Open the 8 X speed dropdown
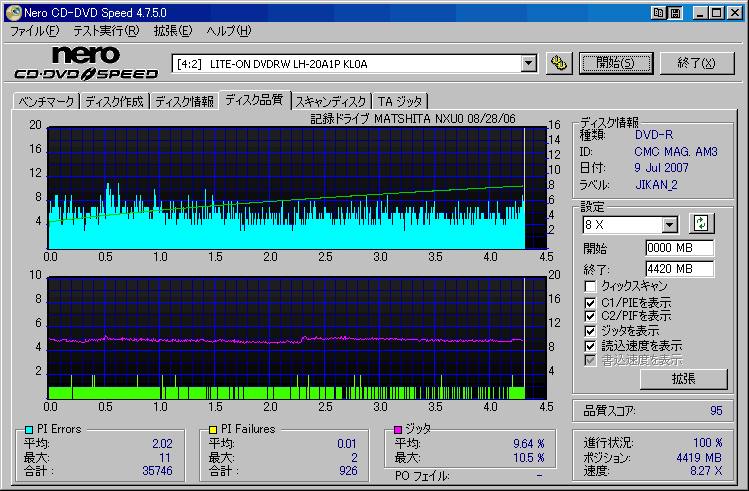The image size is (749, 491). [x=669, y=224]
